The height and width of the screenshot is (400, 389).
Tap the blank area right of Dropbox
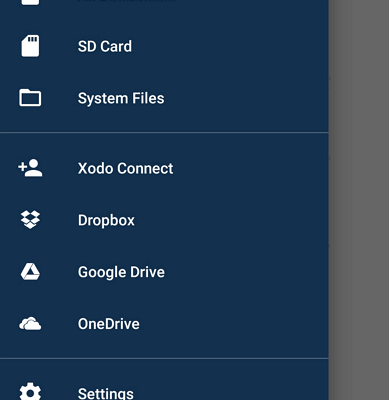[x=232, y=220]
